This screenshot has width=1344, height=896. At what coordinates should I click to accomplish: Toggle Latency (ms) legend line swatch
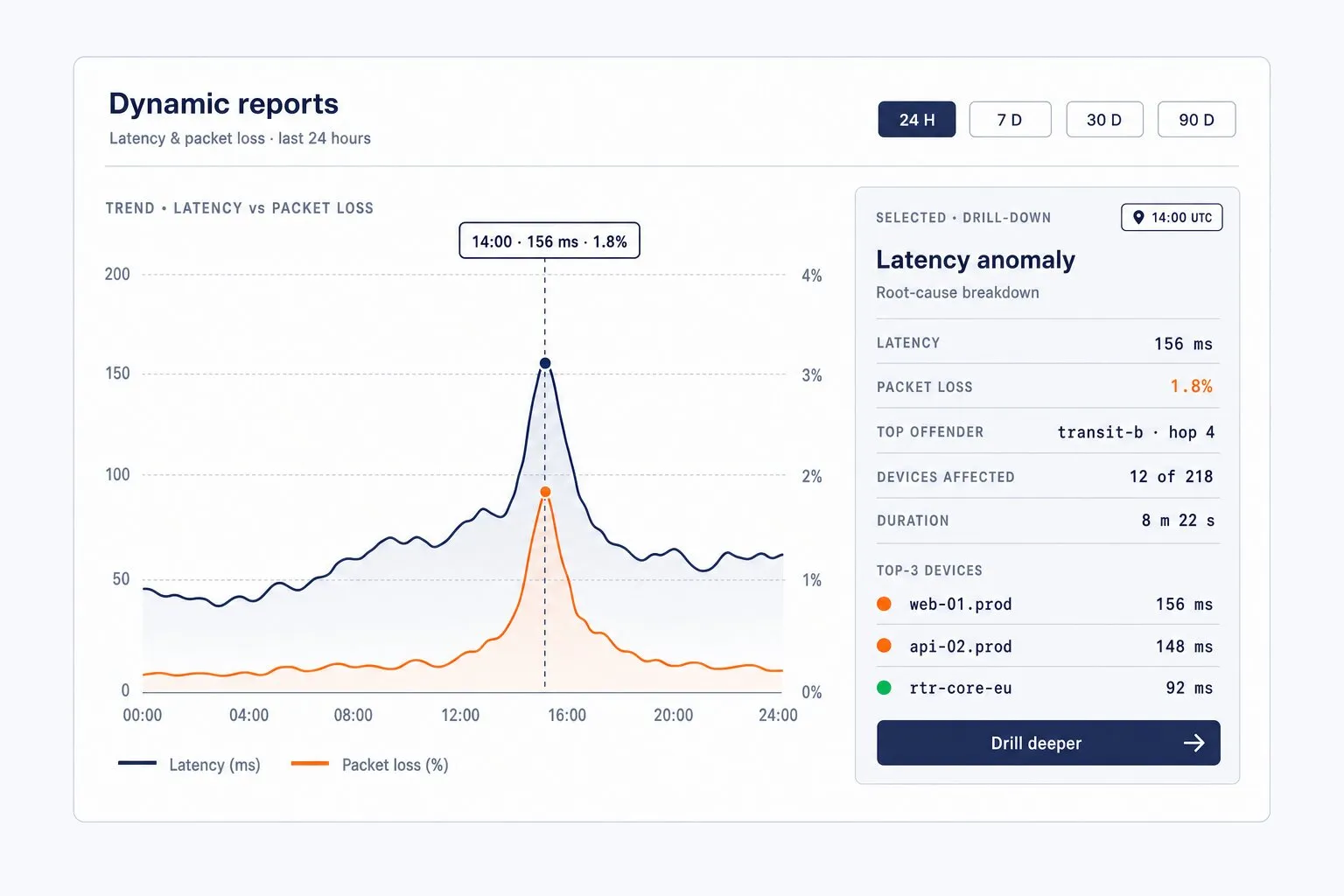(137, 764)
